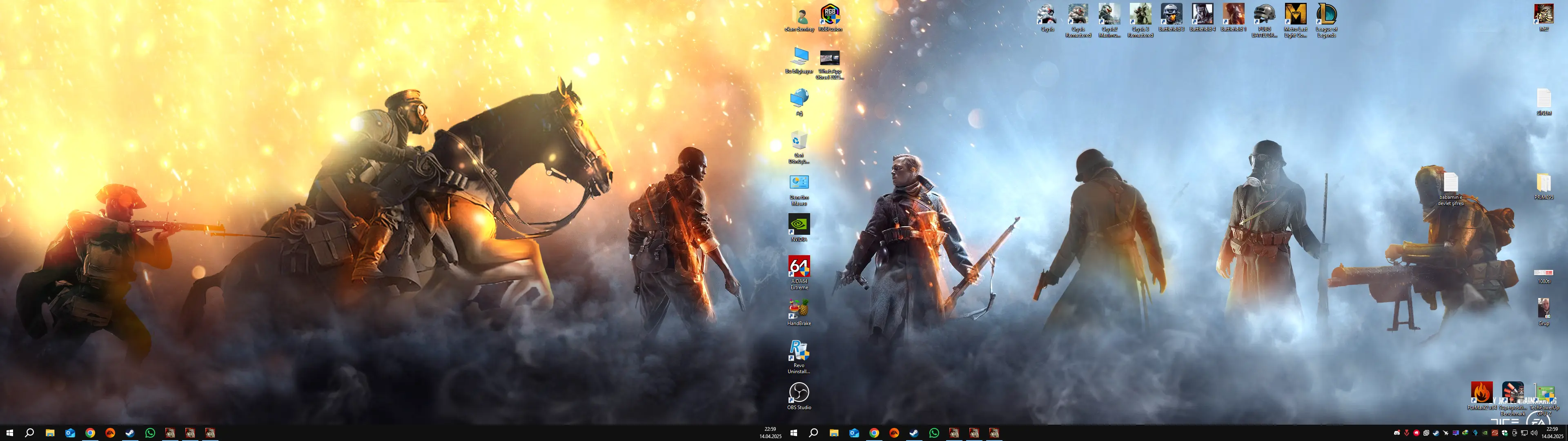
Task: Open WhatsApp on right monitor taskbar
Action: [934, 433]
